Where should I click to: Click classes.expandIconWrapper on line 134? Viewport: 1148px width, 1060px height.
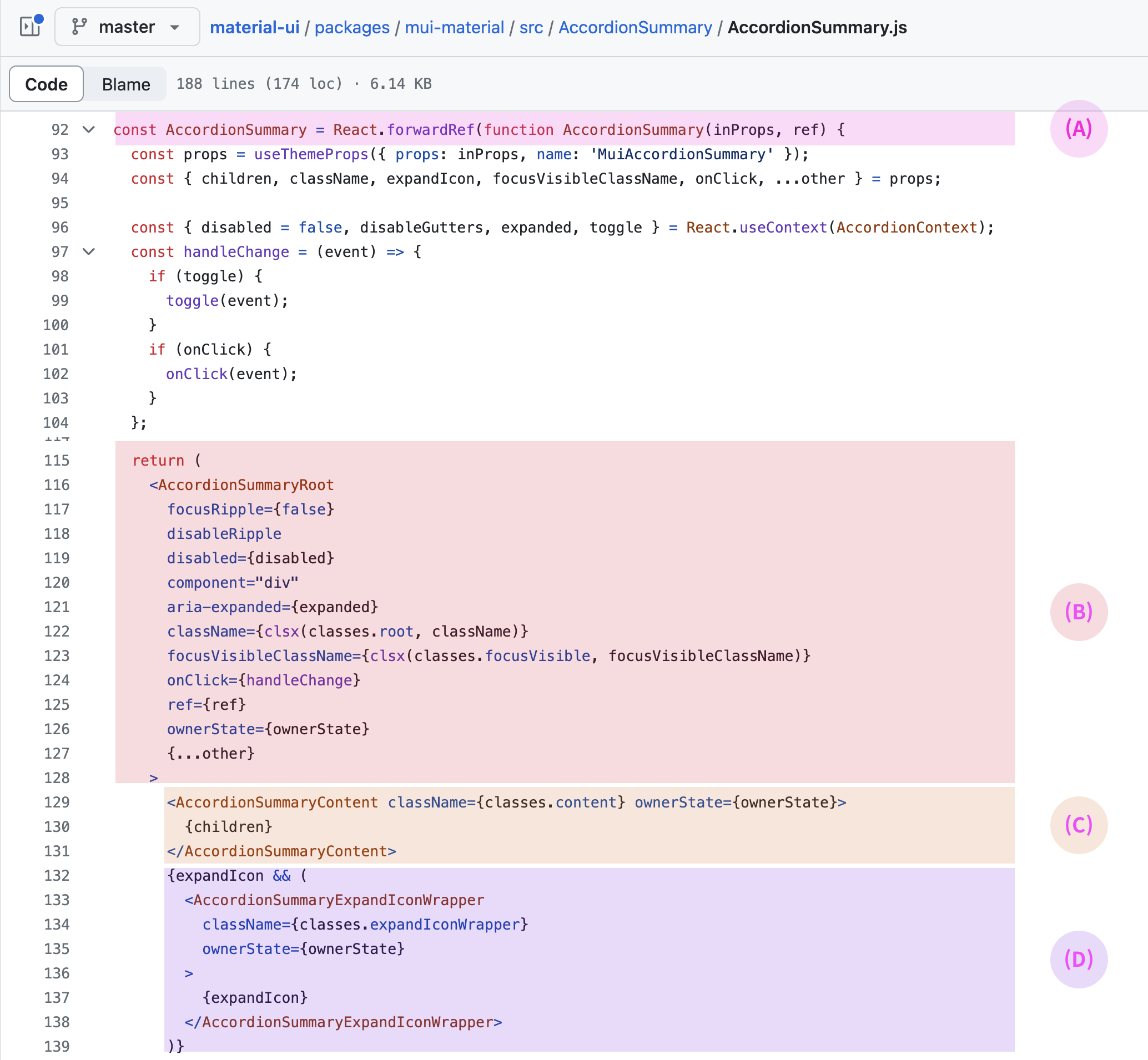pyautogui.click(x=410, y=925)
